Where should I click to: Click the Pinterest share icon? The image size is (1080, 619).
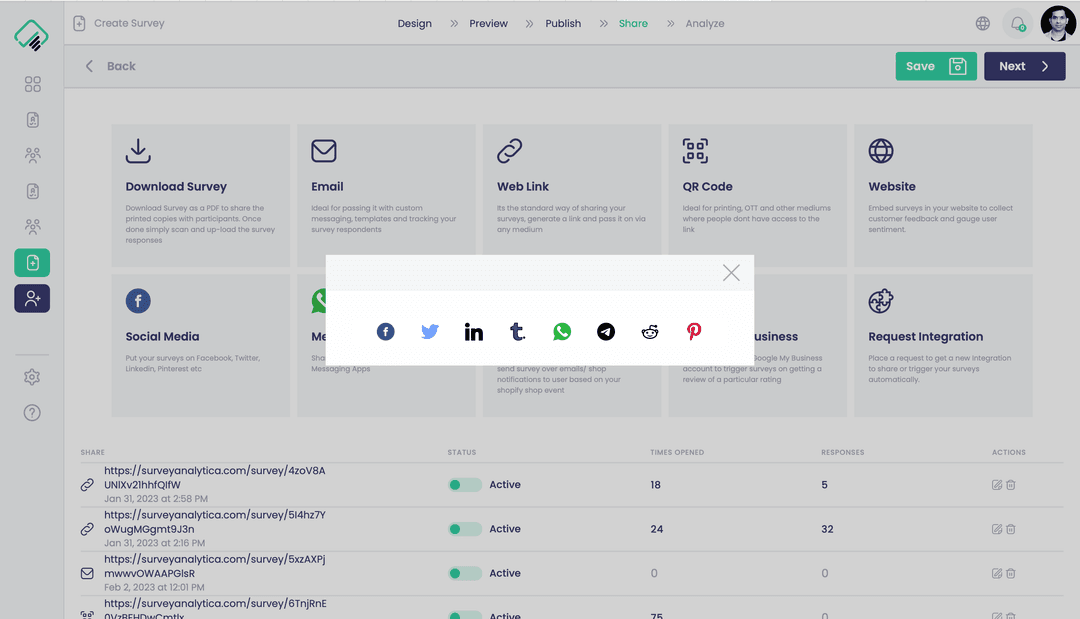pos(694,332)
